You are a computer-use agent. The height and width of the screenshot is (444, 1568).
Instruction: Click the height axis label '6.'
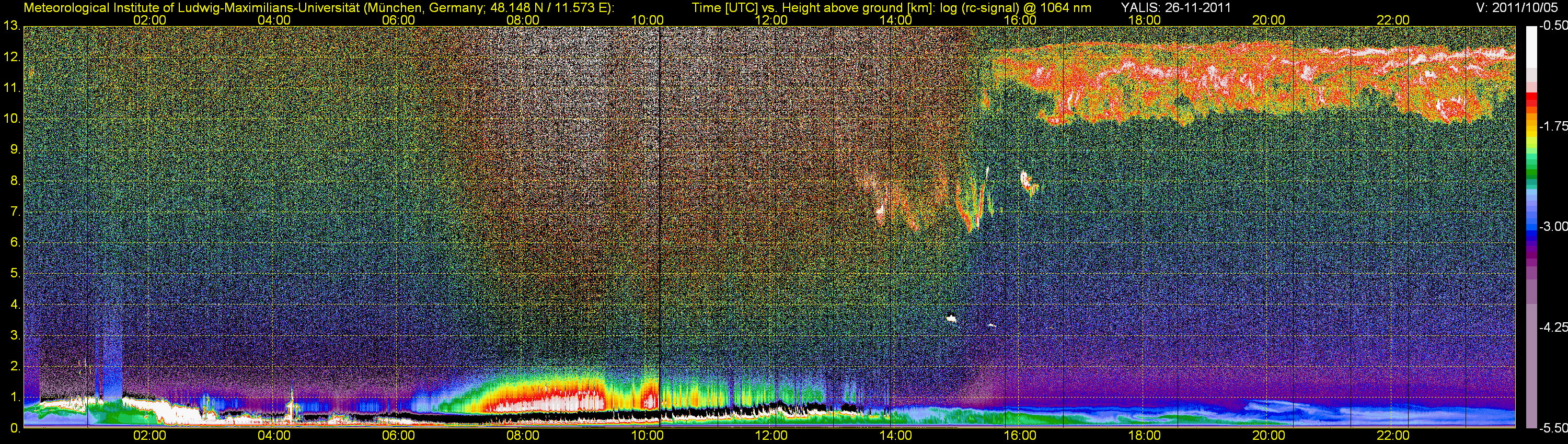pyautogui.click(x=15, y=243)
